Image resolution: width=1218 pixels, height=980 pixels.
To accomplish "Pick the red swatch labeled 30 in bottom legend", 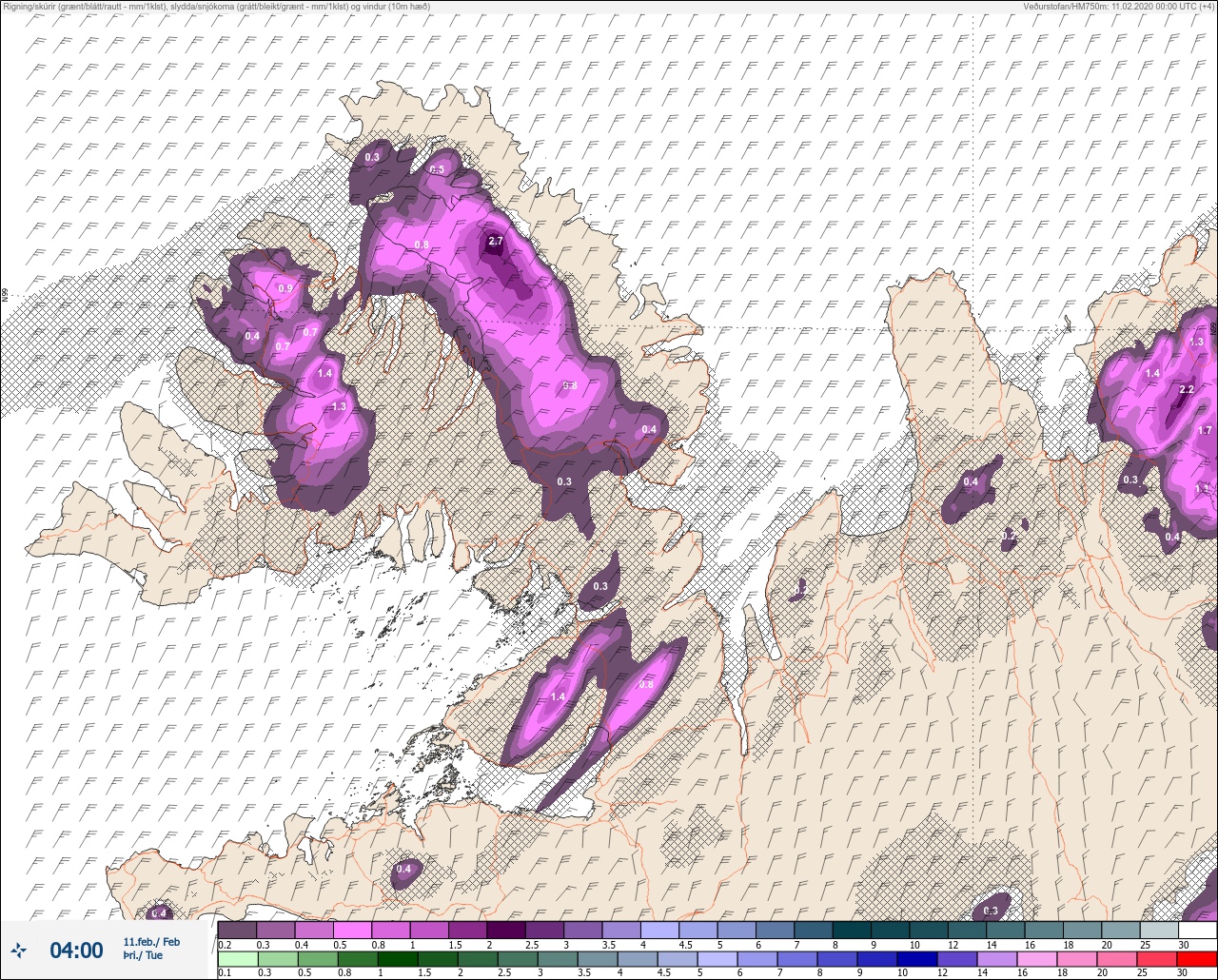I will pyautogui.click(x=1197, y=958).
